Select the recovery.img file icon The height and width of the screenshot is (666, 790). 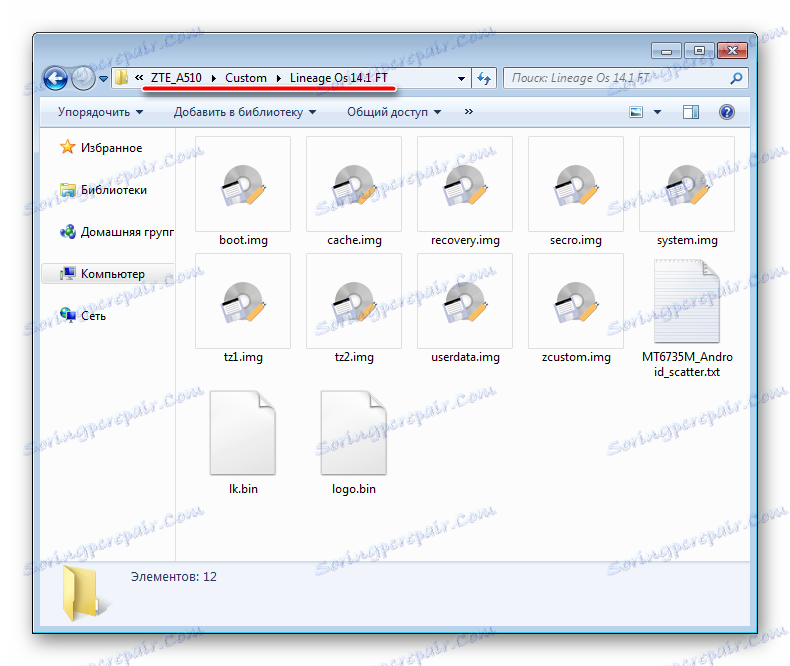[465, 184]
